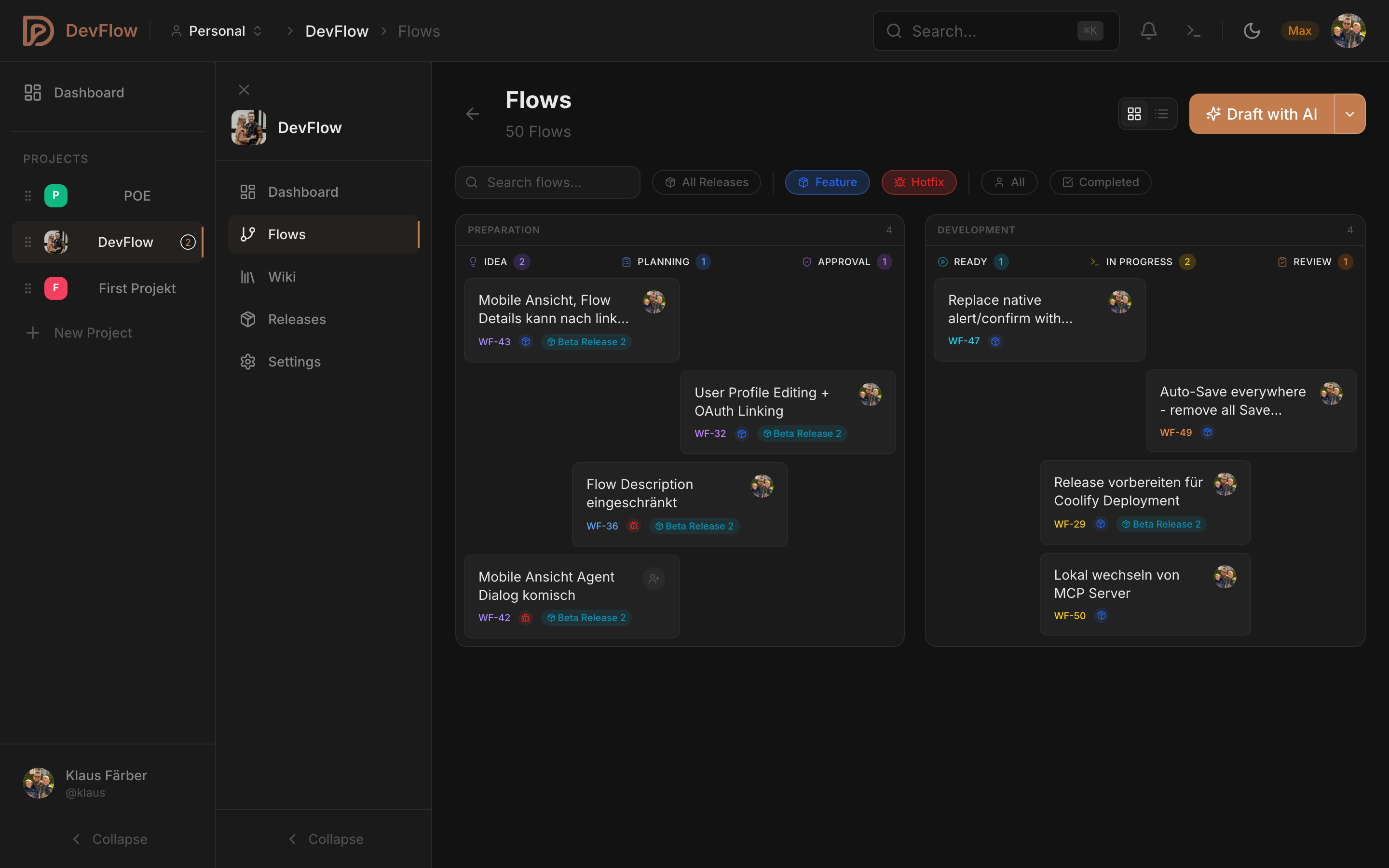Select the POE project

coord(108,196)
